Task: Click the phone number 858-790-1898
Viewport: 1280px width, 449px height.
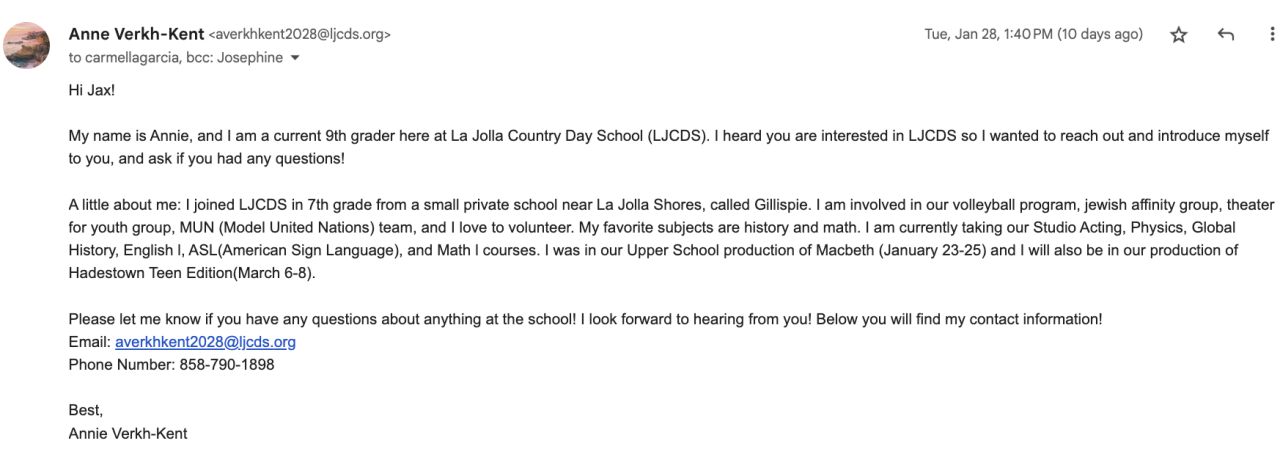Action: [227, 365]
